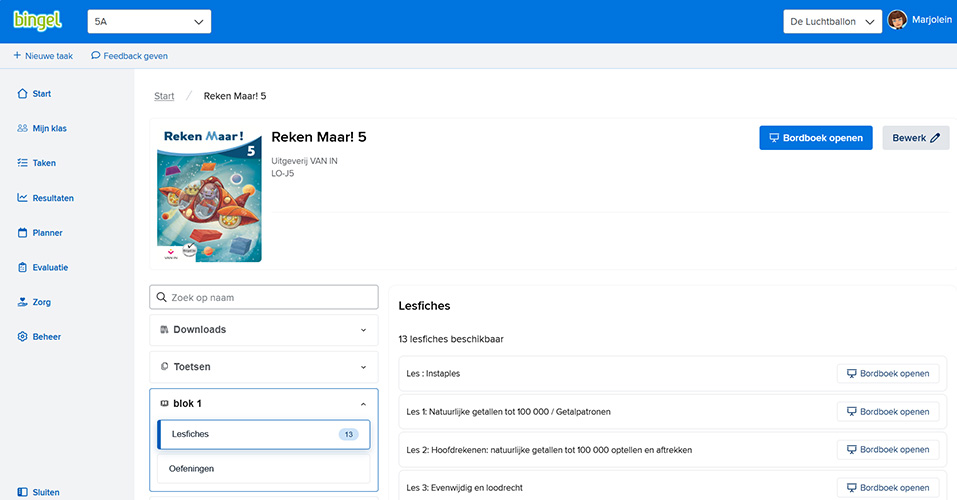Open the Planner section
This screenshot has width=957, height=500.
tap(47, 233)
